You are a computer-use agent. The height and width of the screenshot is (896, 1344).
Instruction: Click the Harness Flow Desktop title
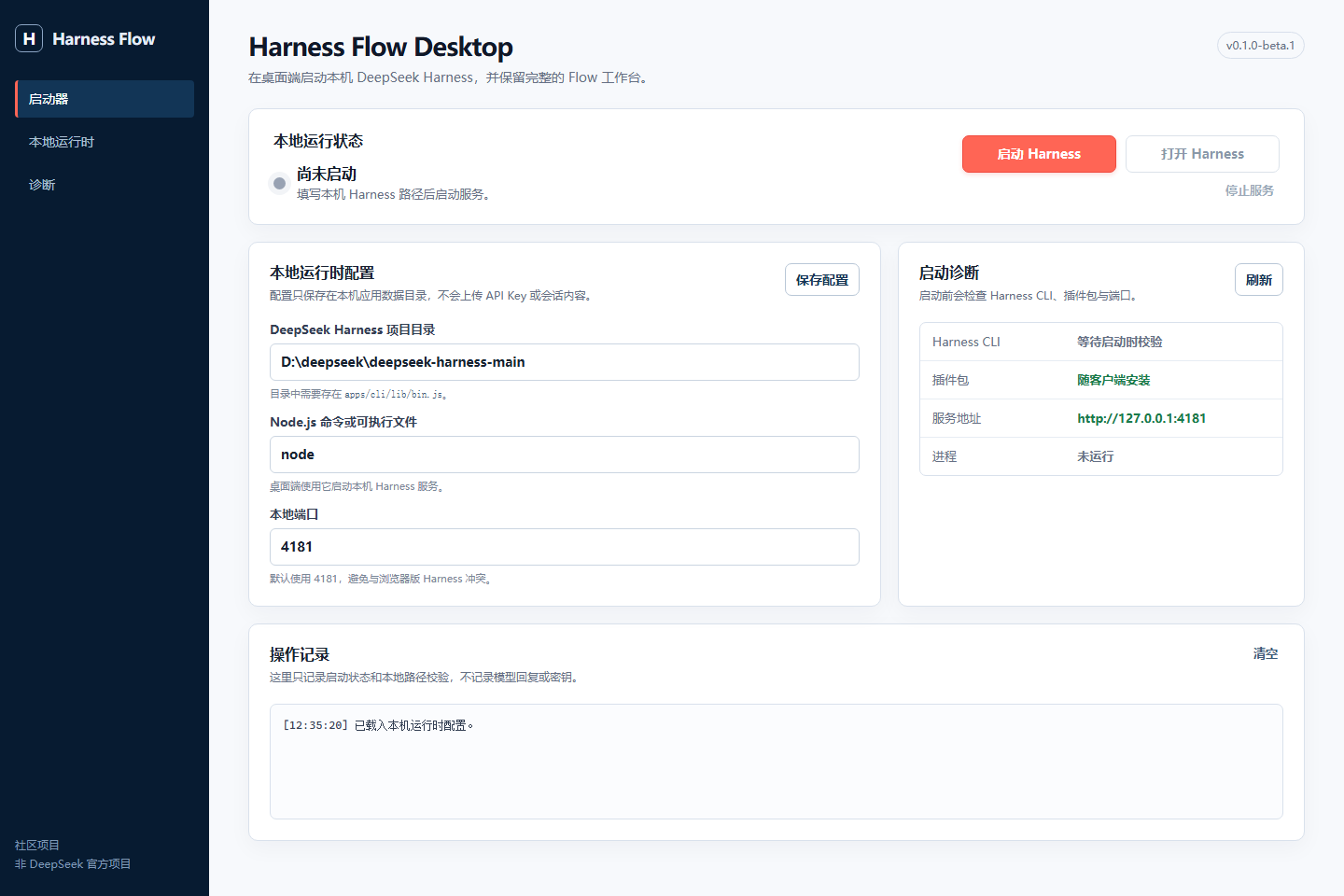click(381, 47)
